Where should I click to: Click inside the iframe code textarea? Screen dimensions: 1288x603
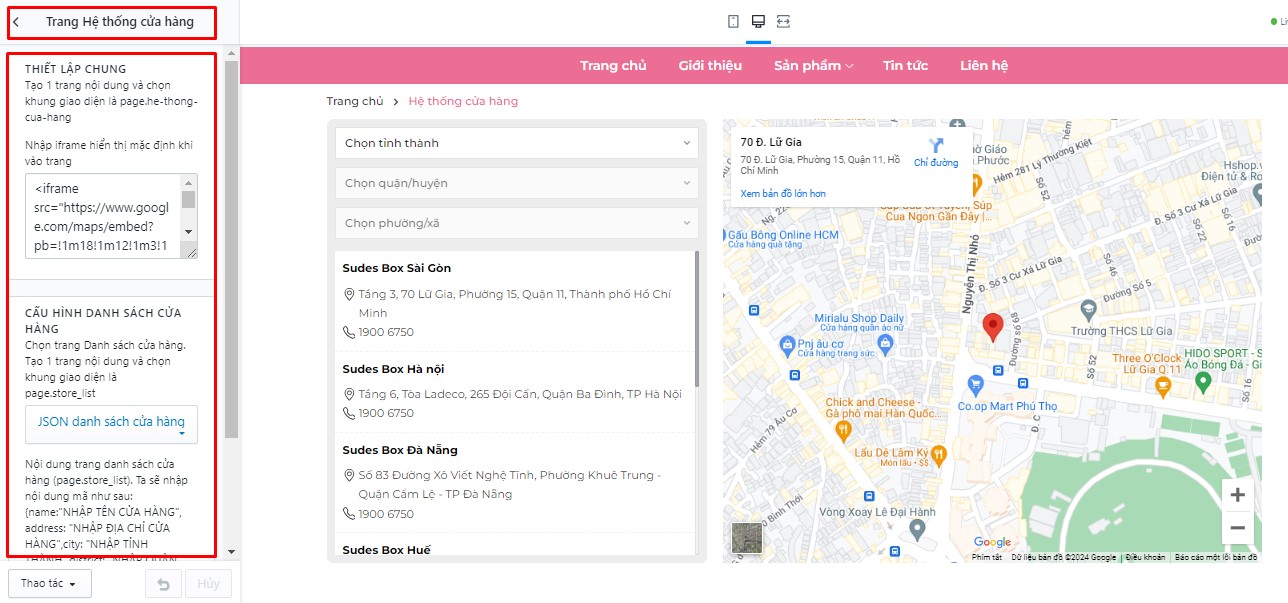coord(103,216)
